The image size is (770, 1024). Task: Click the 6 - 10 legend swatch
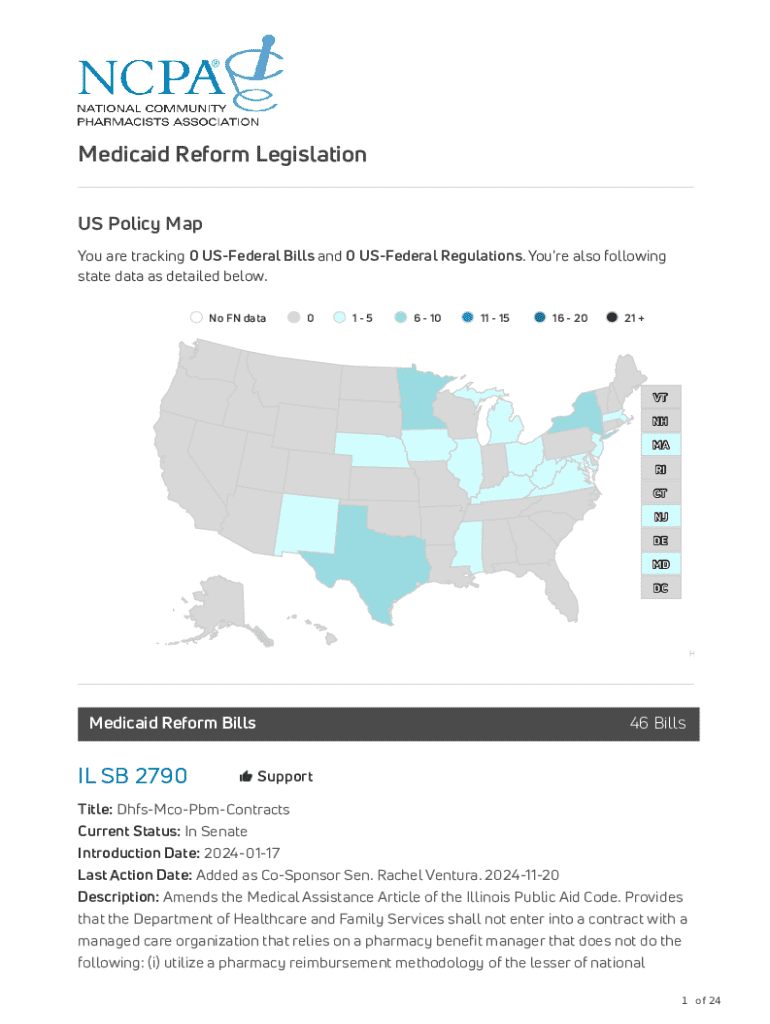(400, 318)
